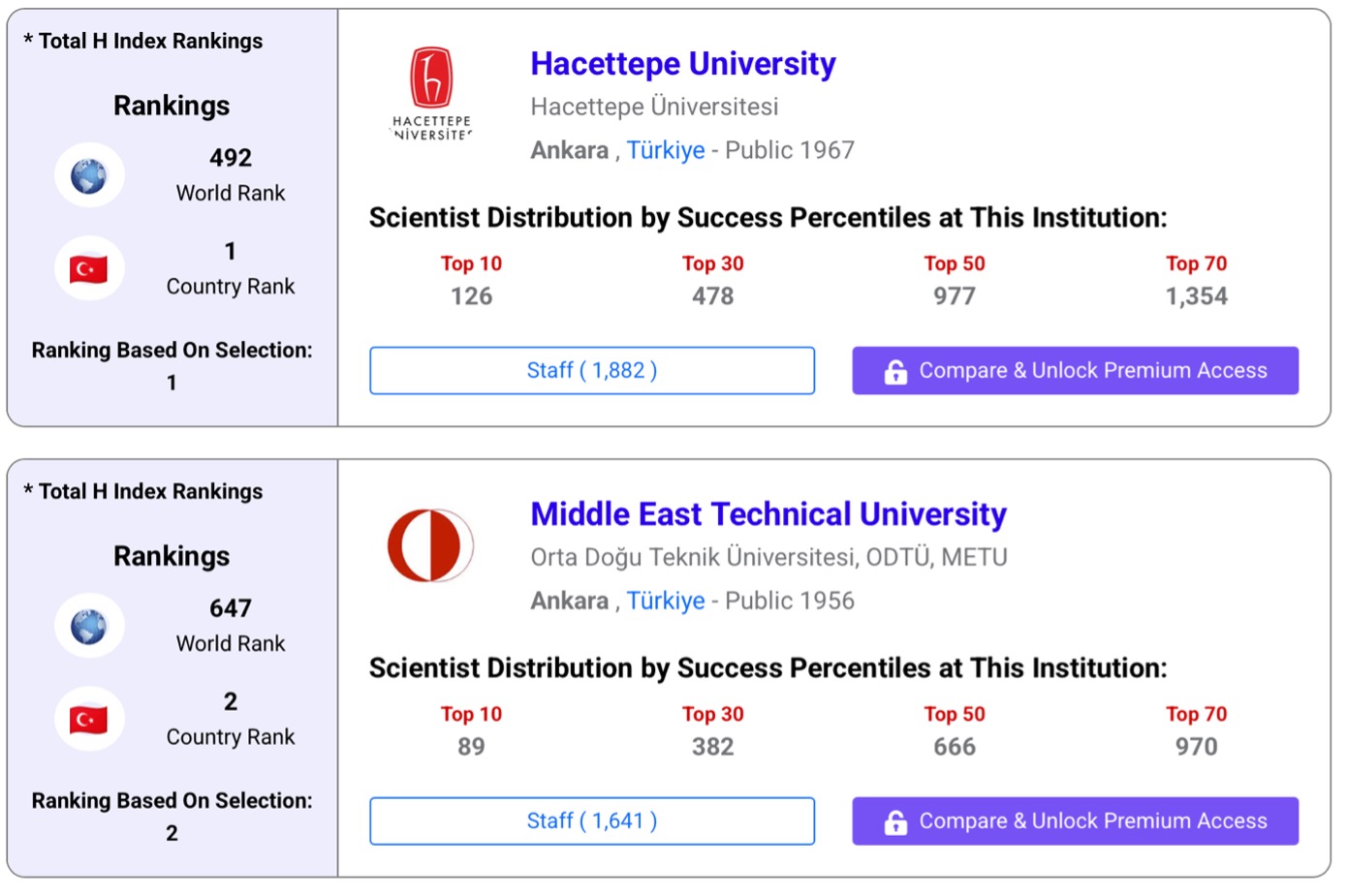The width and height of the screenshot is (1347, 896).
Task: Click Türkiye link under Middle East Technical
Action: pyautogui.click(x=665, y=601)
